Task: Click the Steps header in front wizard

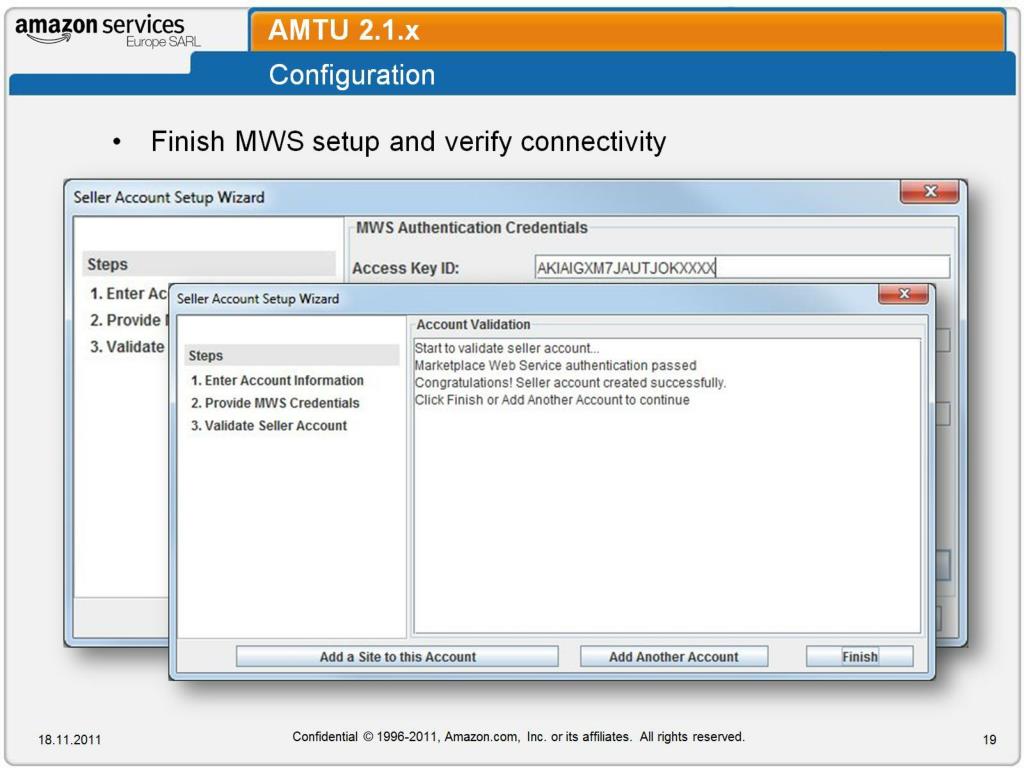Action: coord(291,355)
